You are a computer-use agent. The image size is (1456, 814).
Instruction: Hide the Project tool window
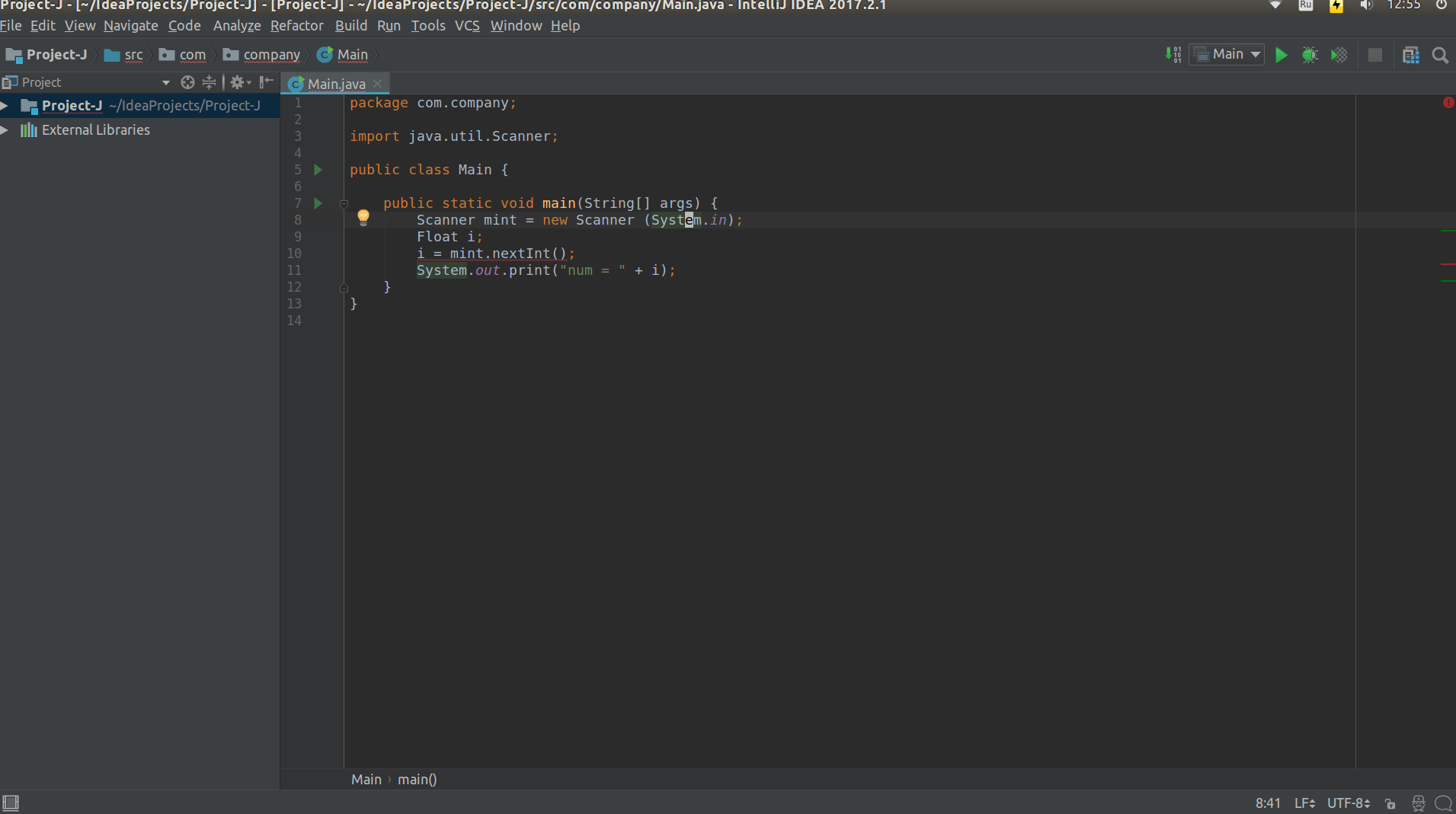tap(266, 82)
